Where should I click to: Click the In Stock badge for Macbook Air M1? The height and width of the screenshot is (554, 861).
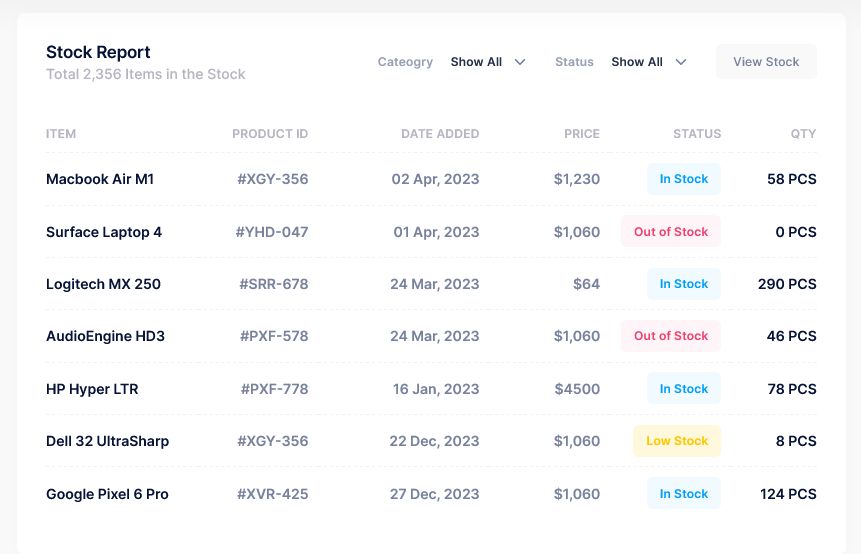684,179
